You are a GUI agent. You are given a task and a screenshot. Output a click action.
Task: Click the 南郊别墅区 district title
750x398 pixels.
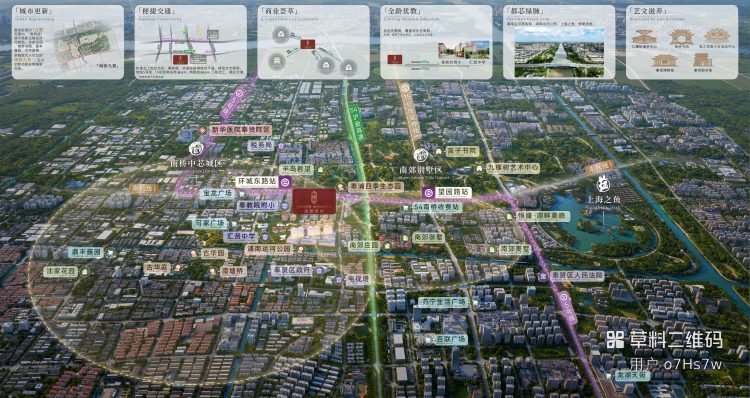[x=421, y=170]
